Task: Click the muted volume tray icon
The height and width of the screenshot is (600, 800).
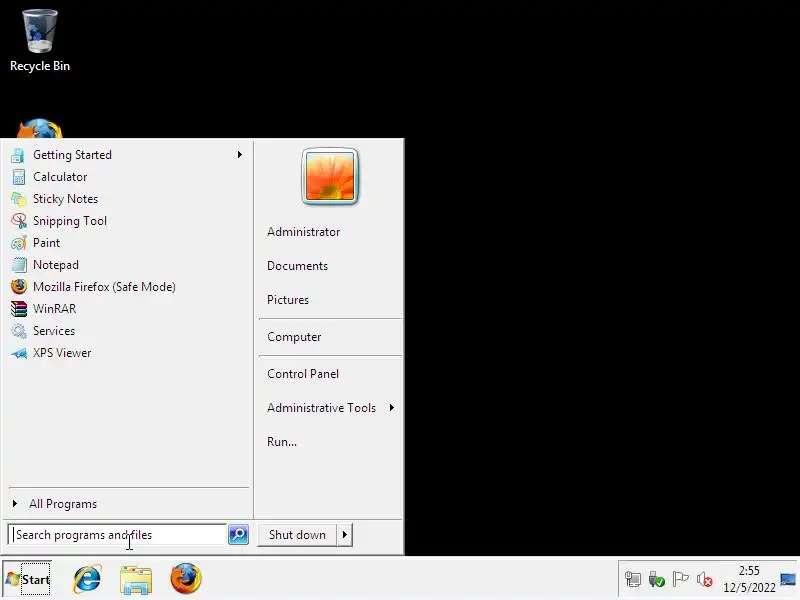Action: 705,579
